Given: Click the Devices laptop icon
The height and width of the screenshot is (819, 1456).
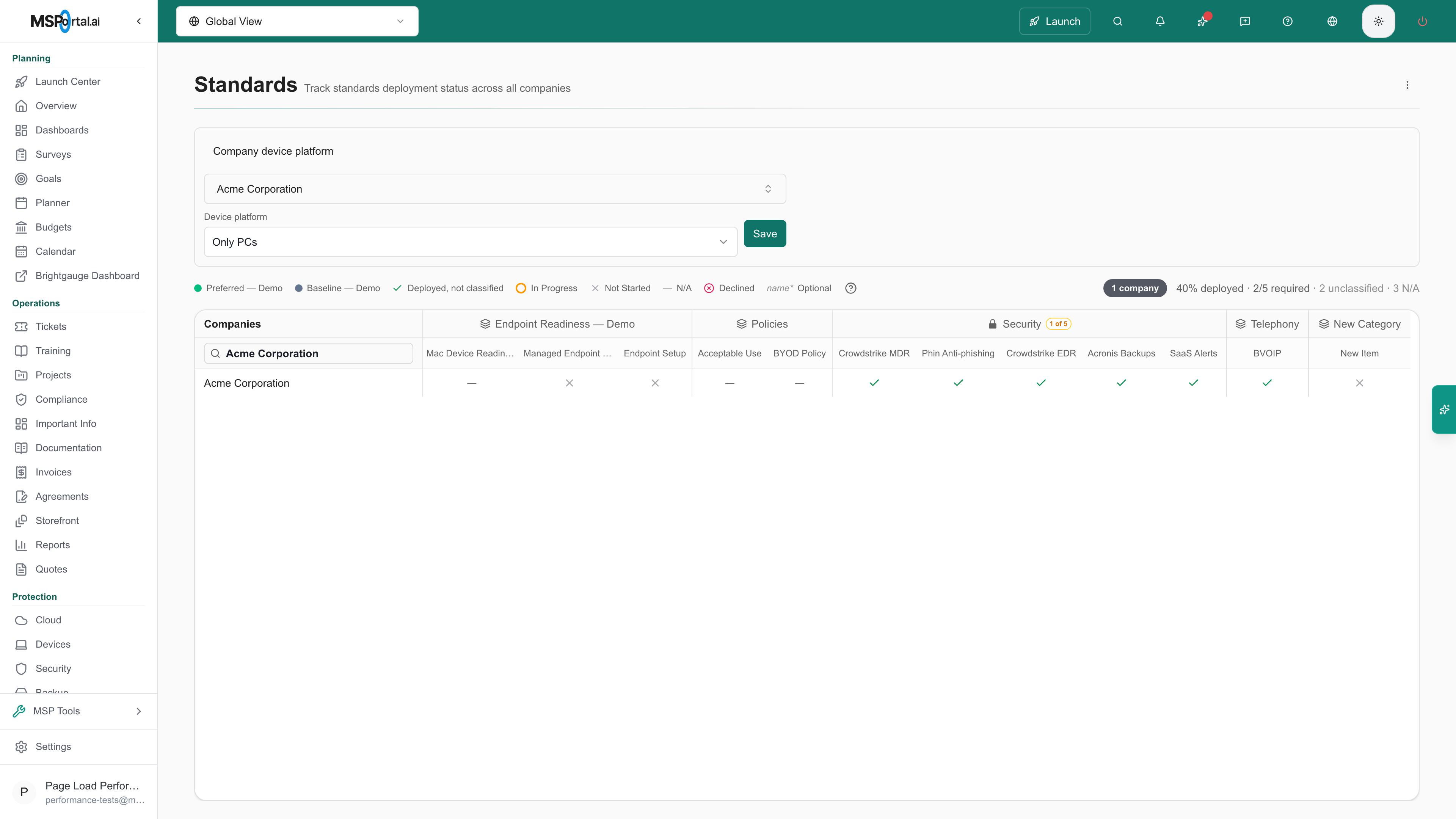Looking at the screenshot, I should pos(21,645).
